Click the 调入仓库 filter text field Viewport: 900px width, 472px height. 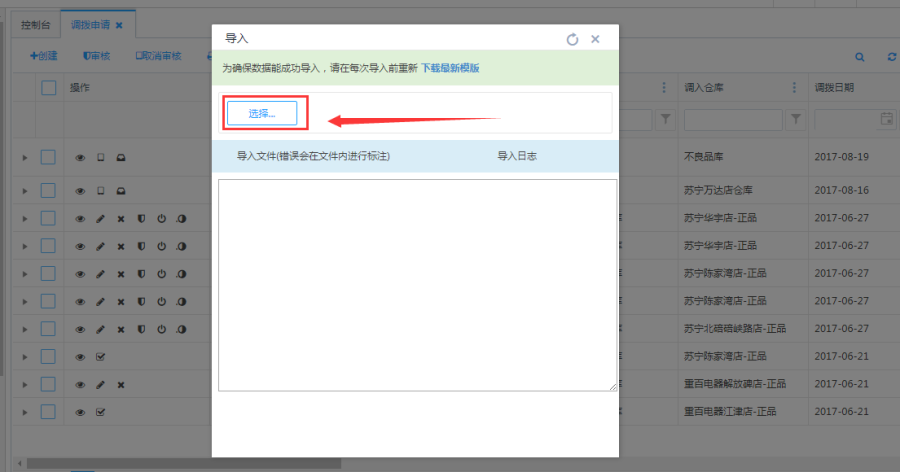coord(732,120)
